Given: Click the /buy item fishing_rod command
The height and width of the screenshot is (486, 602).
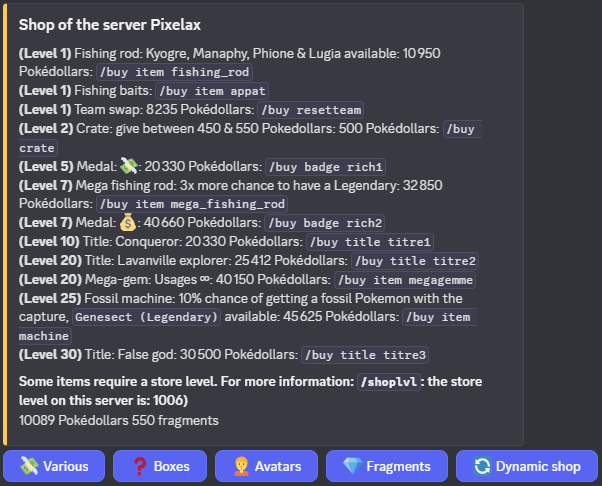Looking at the screenshot, I should 174,72.
